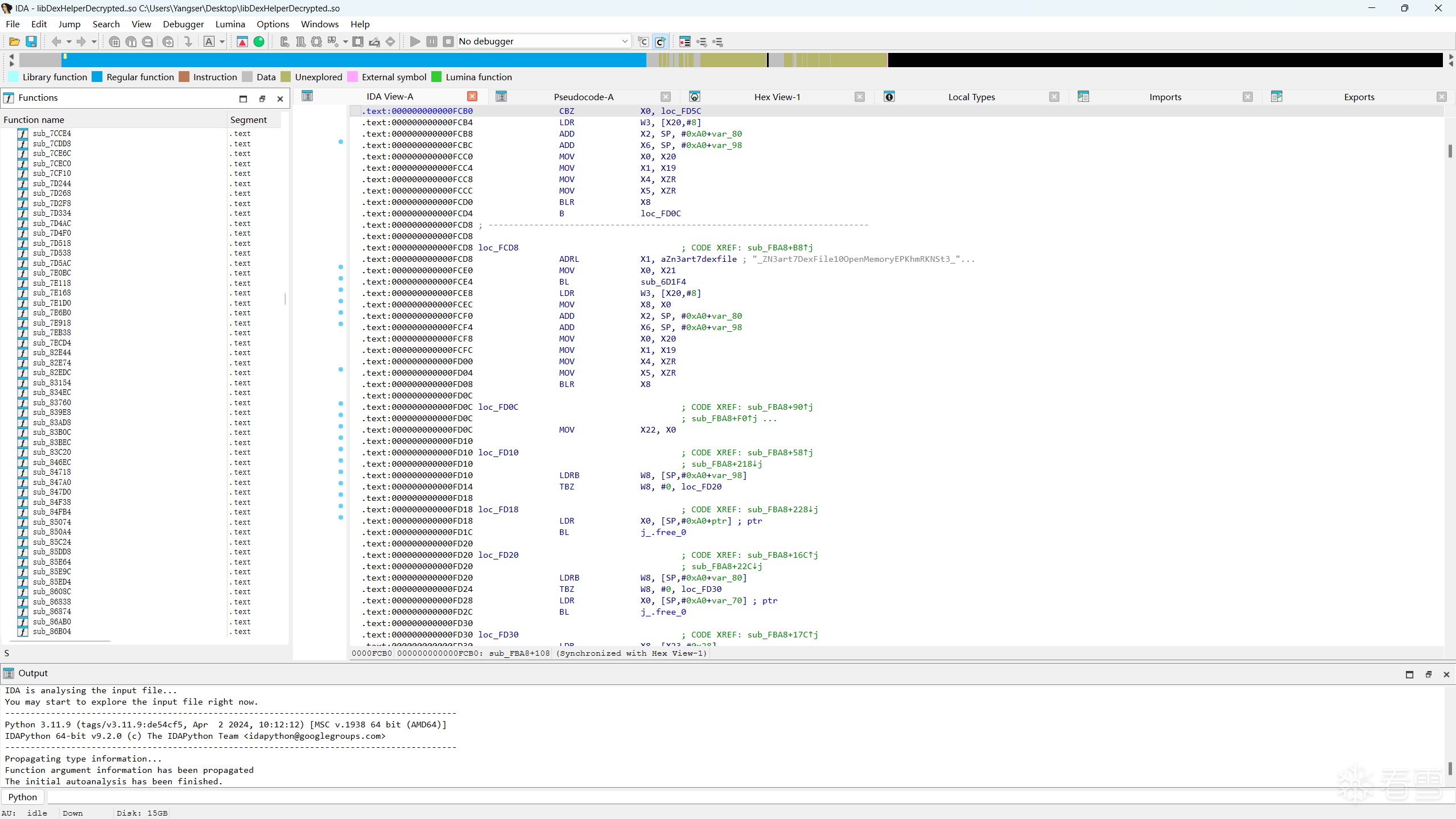Close the Local Types tab
Screen dimensions: 1456x819
coord(1054,97)
